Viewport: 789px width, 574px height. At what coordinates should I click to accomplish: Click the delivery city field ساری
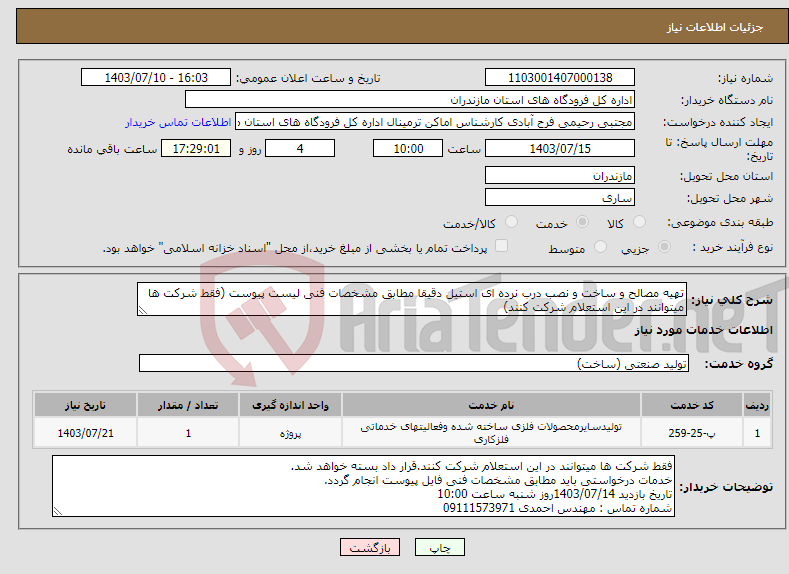[x=560, y=198]
